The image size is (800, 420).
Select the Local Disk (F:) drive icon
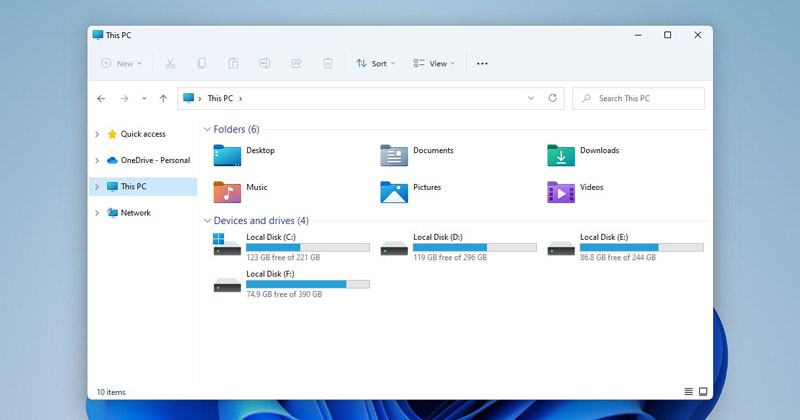pos(227,285)
